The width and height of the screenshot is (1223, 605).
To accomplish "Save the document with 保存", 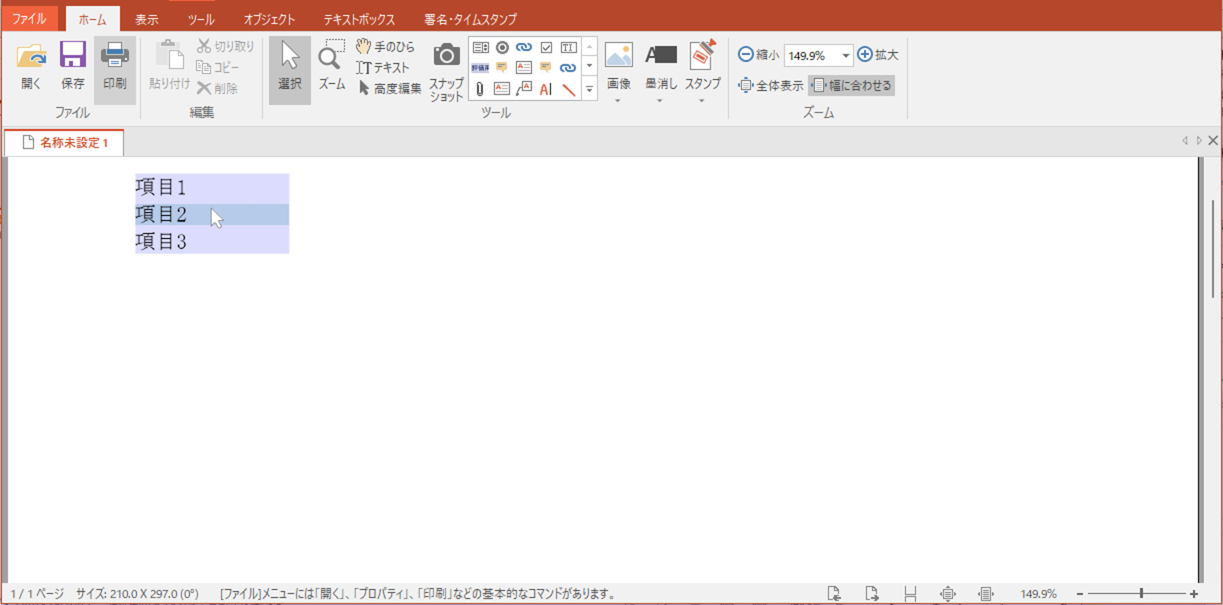I will [x=73, y=67].
